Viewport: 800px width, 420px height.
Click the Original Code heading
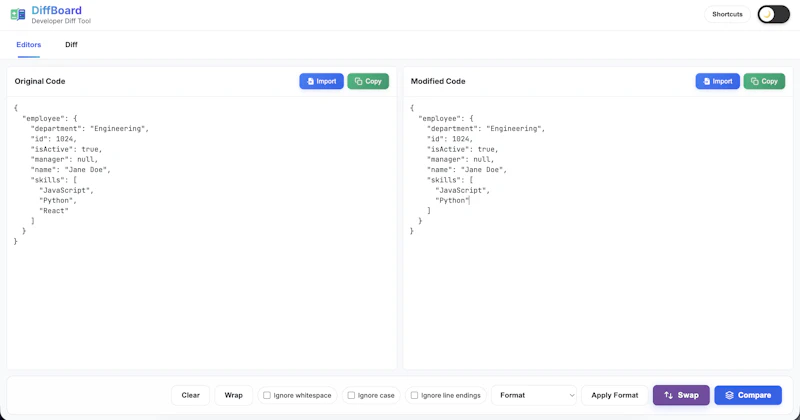tap(40, 81)
